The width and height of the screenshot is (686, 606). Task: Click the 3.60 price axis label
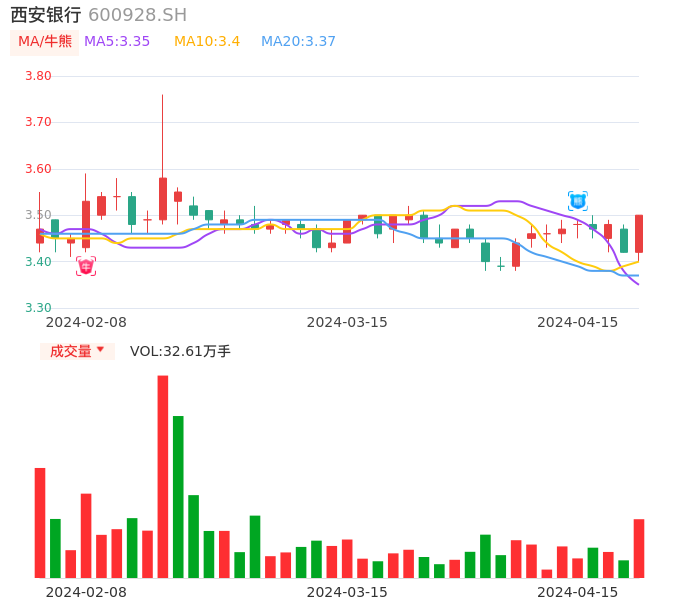(38, 169)
